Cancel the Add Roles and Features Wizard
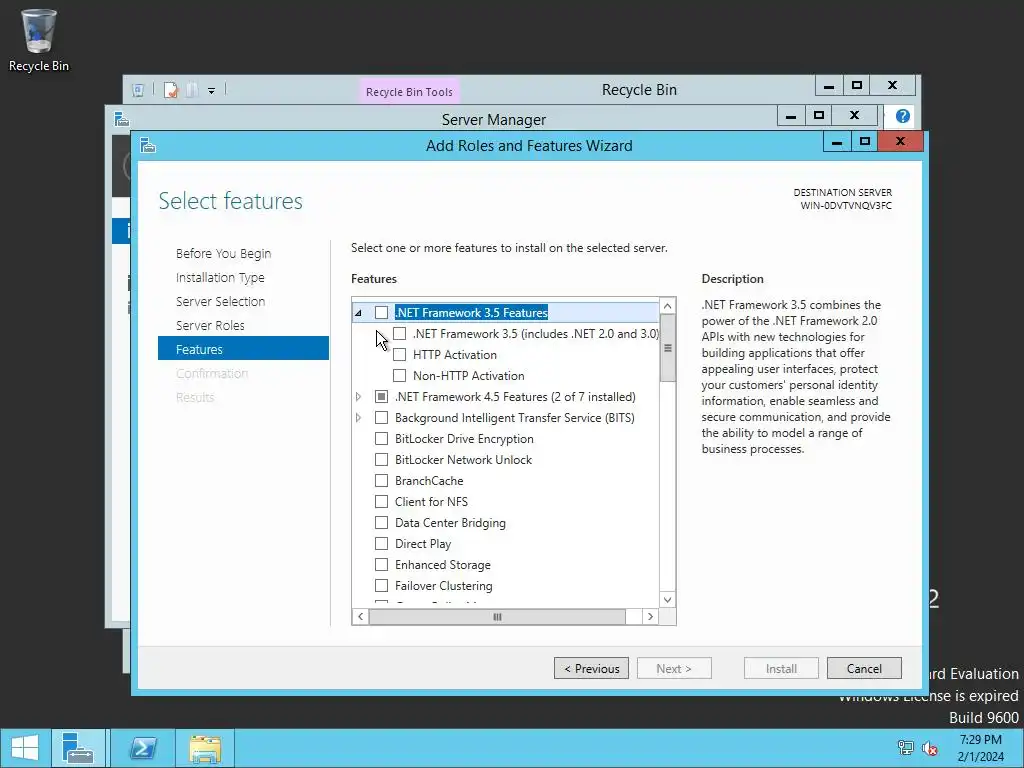Viewport: 1024px width, 768px height. pos(864,669)
